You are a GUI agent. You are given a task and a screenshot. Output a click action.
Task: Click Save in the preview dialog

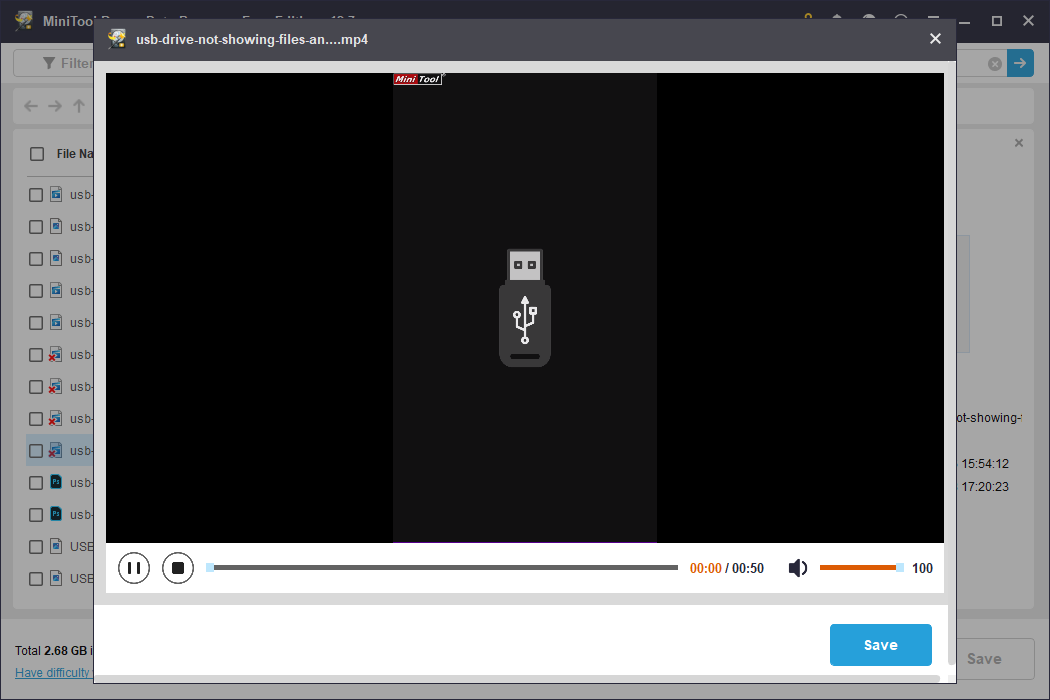coord(881,645)
